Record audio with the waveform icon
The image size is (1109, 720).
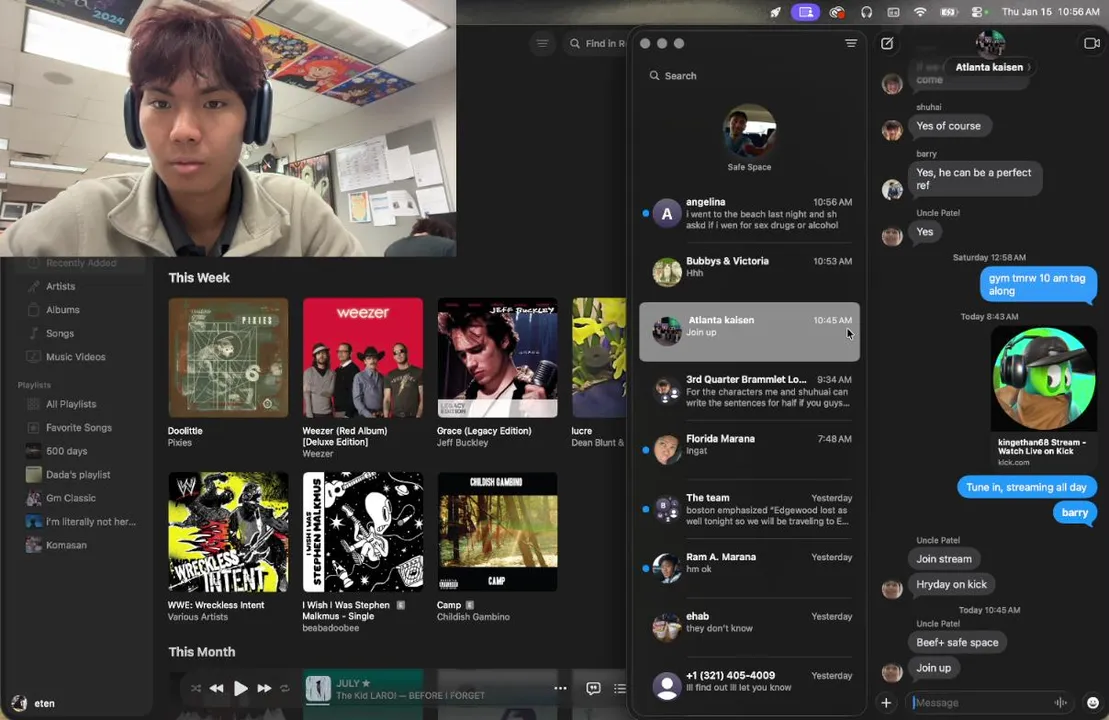point(1060,702)
